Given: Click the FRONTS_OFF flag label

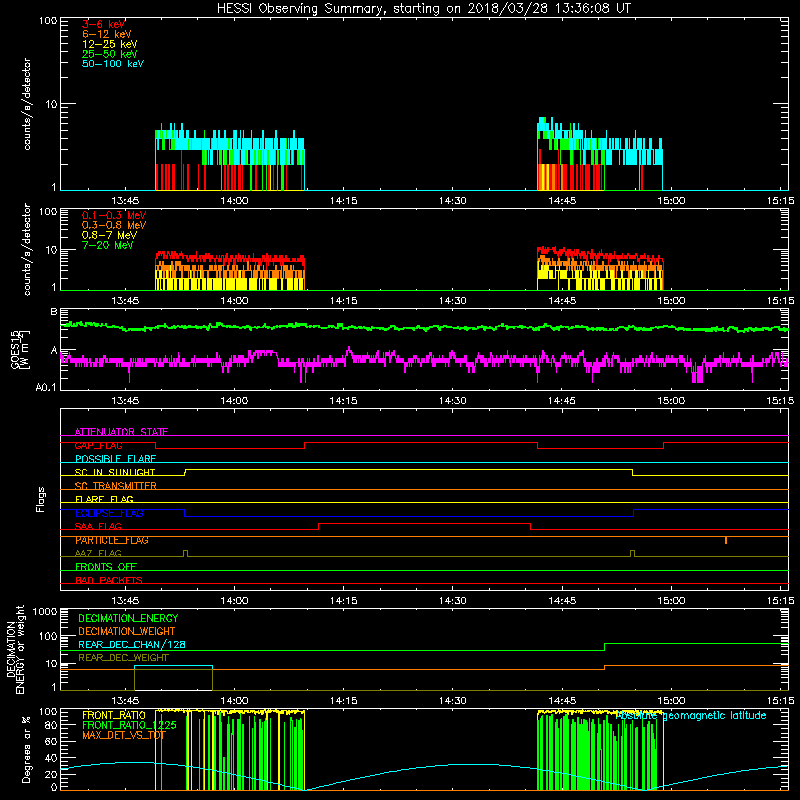Looking at the screenshot, I should (x=106, y=567).
